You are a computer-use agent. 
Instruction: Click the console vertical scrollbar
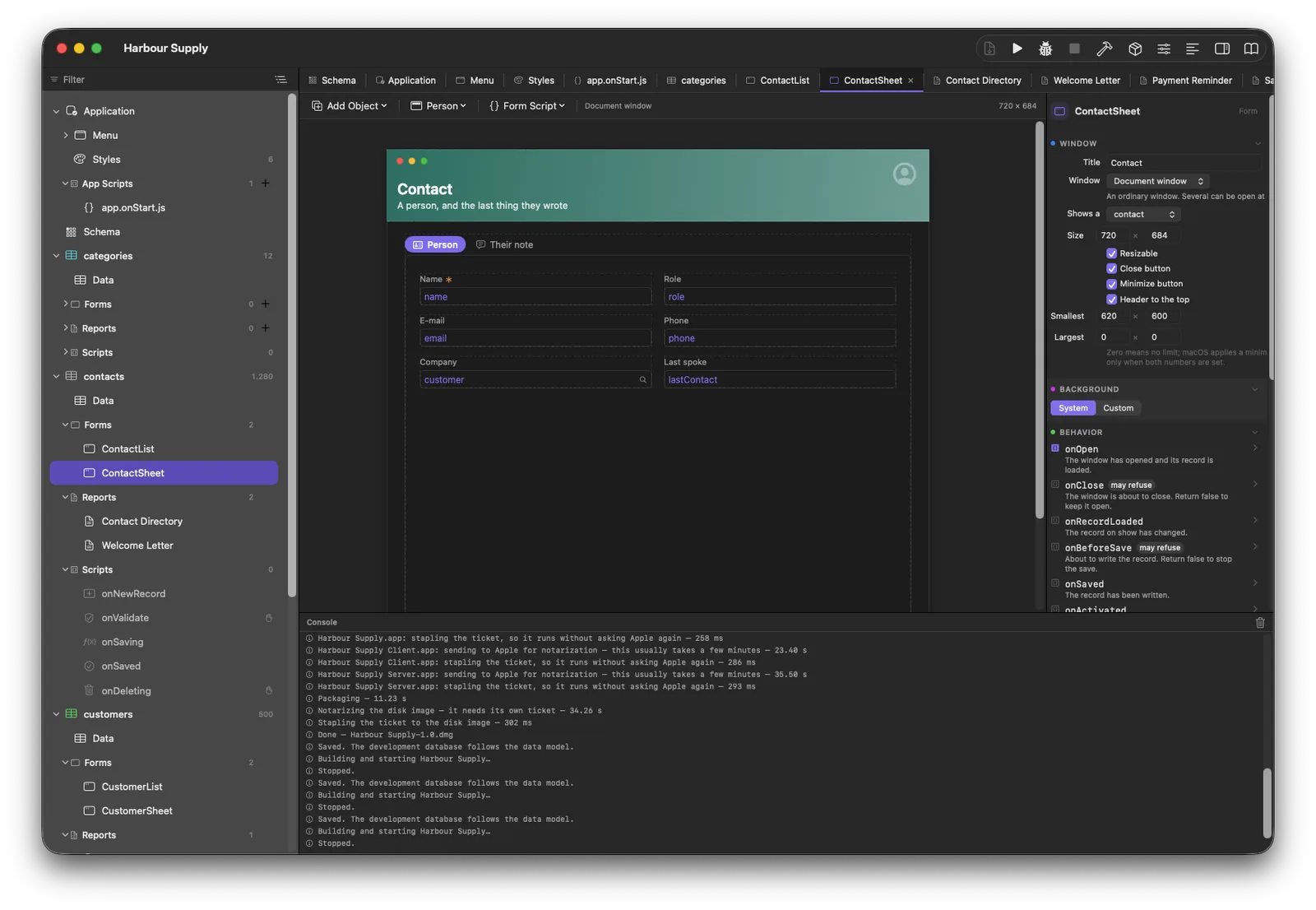coord(1267,803)
